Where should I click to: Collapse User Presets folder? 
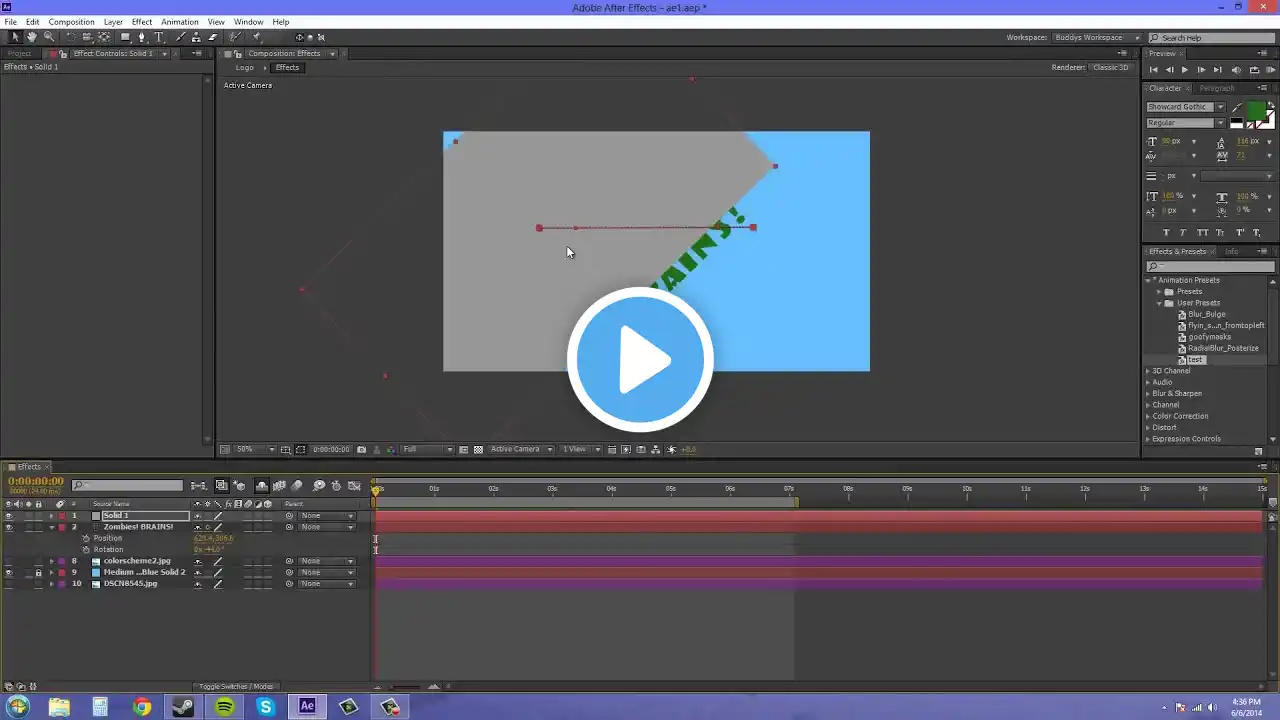(x=1160, y=303)
